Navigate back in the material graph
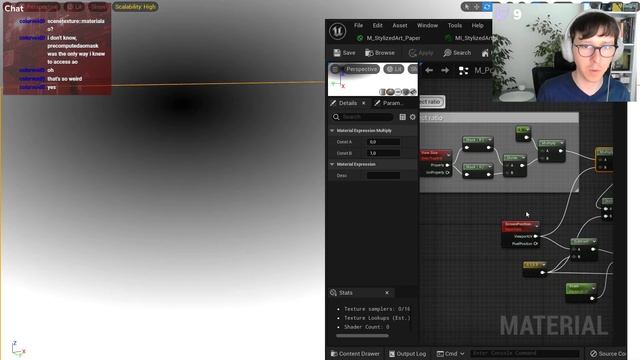640x360 pixels. (x=429, y=70)
